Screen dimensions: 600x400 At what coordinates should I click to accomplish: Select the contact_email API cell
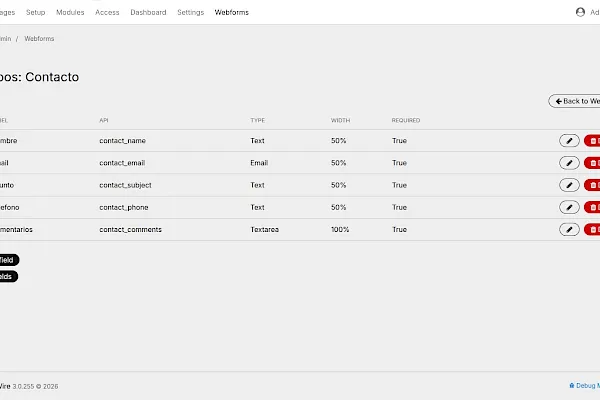(x=122, y=163)
